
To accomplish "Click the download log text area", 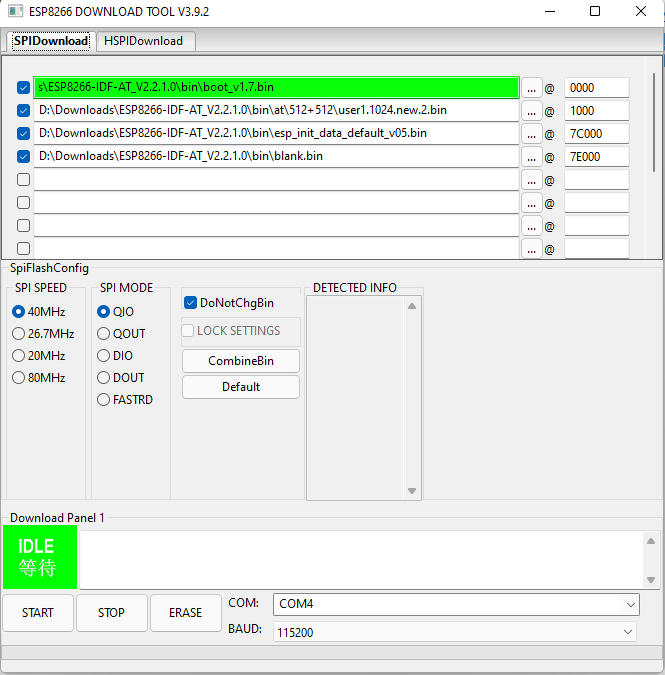I will coord(362,560).
